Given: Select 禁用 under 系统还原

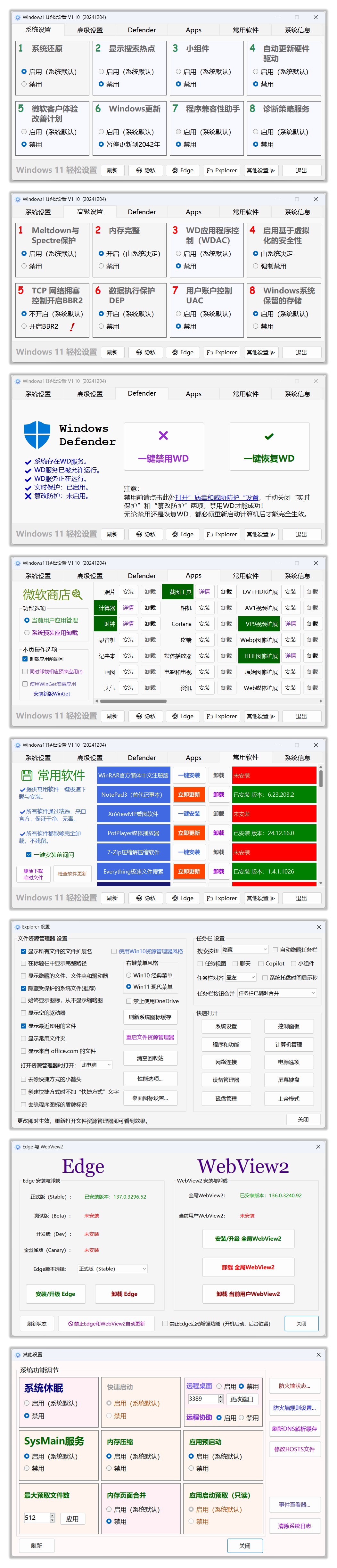Looking at the screenshot, I should tap(32, 85).
